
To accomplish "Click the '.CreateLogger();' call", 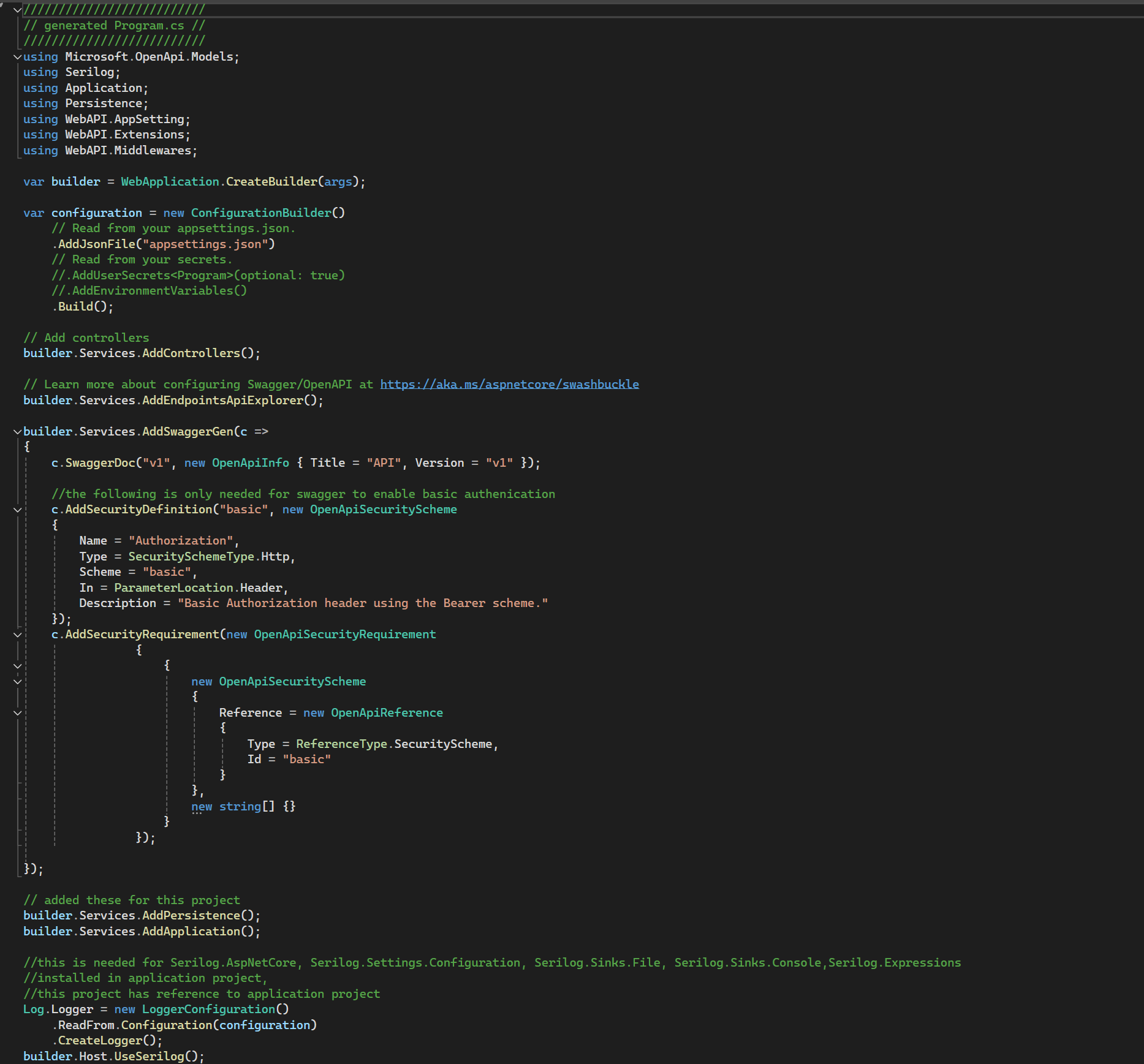I will click(x=107, y=1040).
